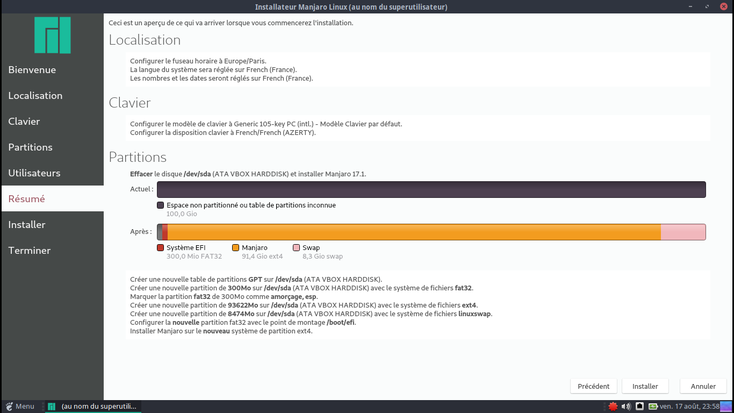Click the Actuel unpartitioned disk bar
734x413 pixels.
(431, 190)
